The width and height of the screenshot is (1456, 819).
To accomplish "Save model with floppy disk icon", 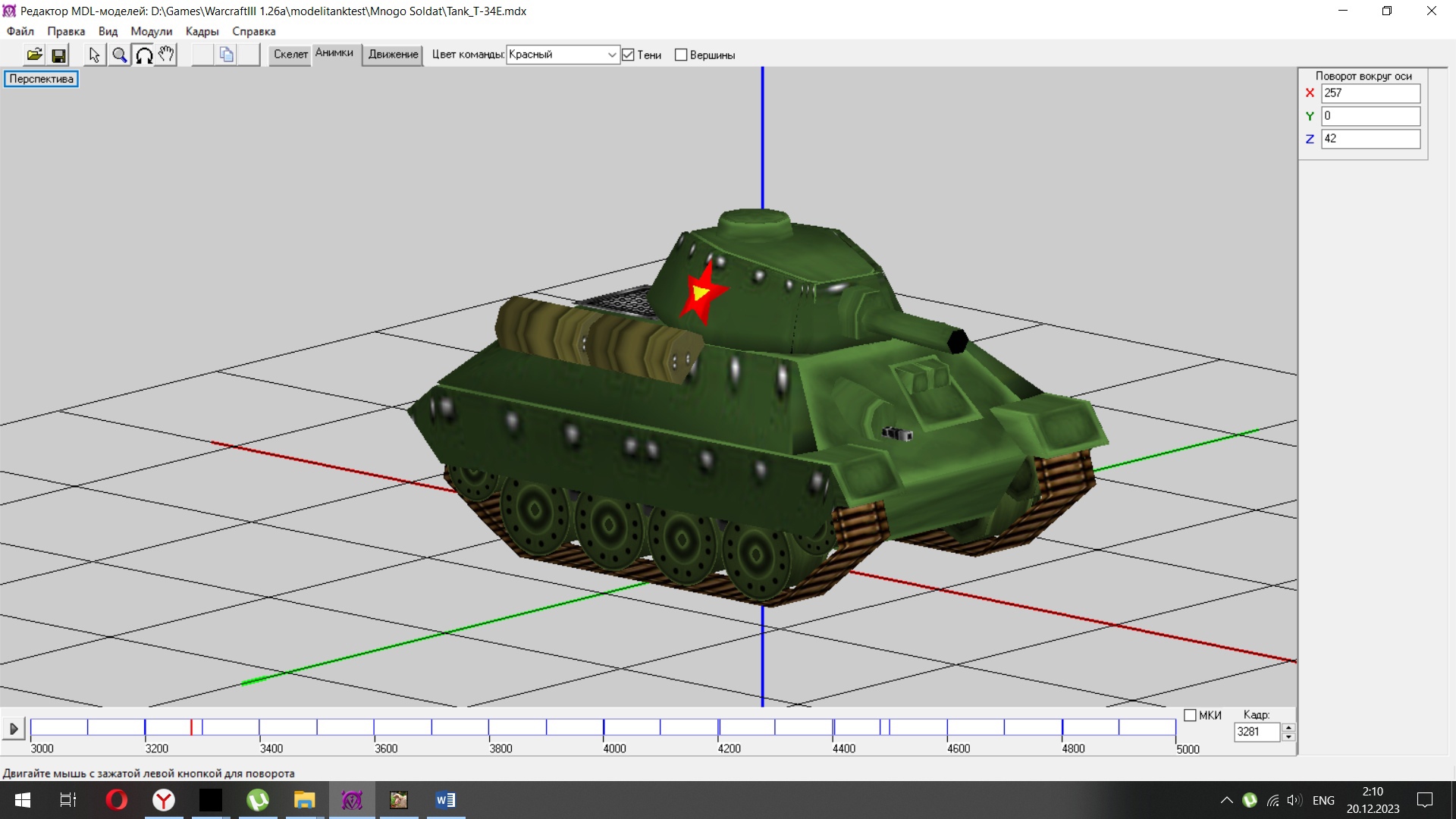I will click(x=58, y=55).
